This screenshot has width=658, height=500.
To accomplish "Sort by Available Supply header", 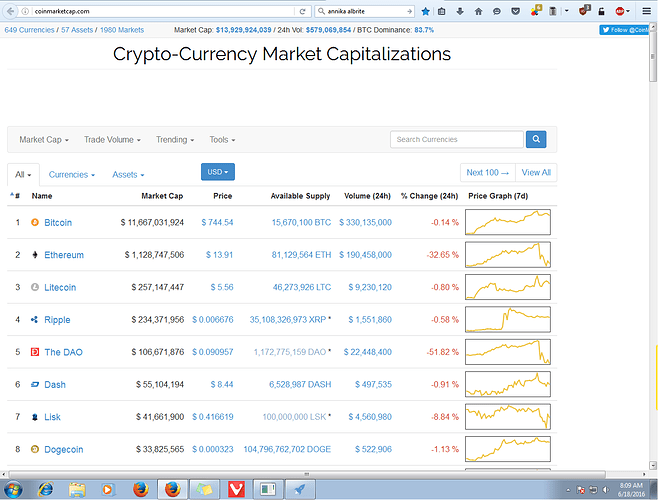I will click(300, 196).
